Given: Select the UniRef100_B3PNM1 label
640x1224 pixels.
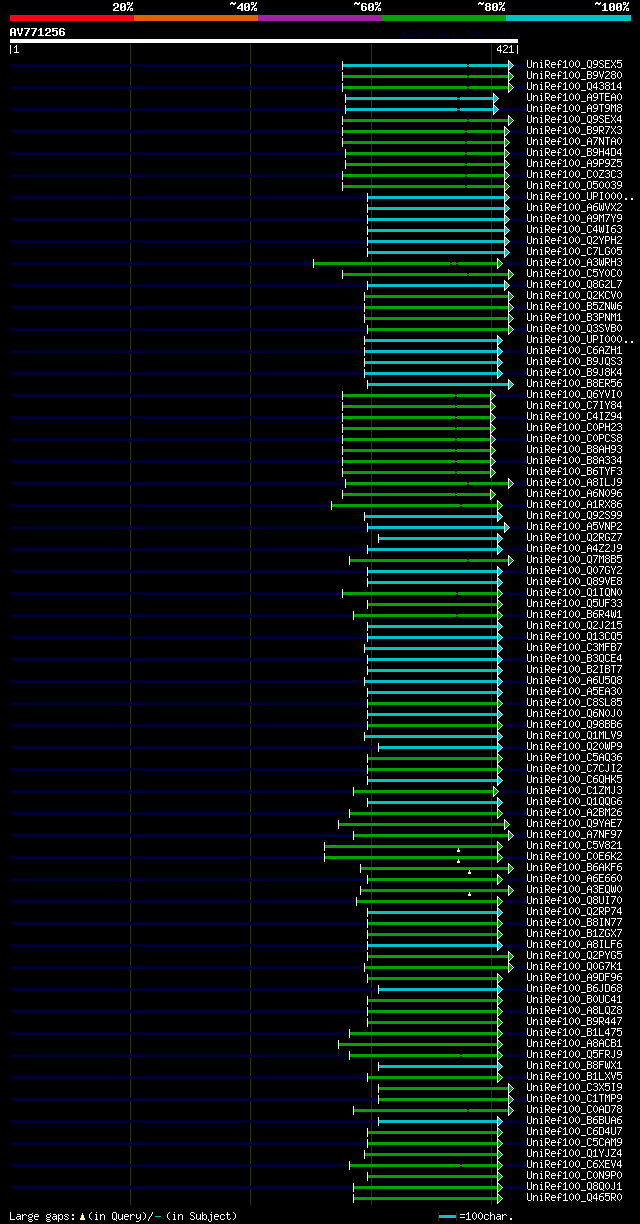Looking at the screenshot, I should 574,317.
